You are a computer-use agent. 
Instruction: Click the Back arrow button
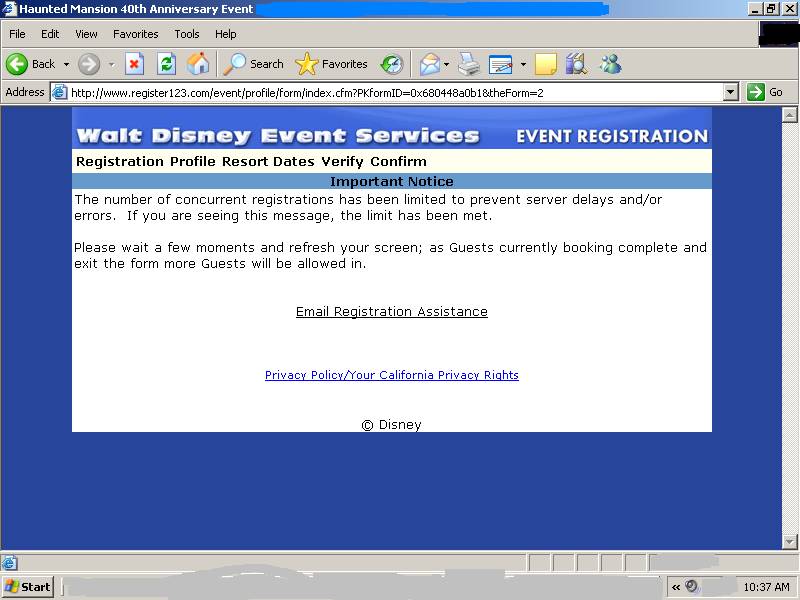click(x=30, y=64)
